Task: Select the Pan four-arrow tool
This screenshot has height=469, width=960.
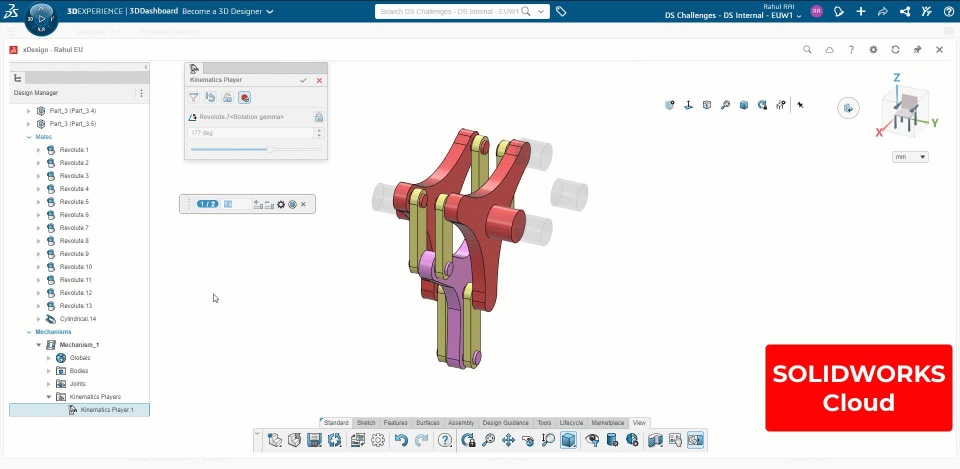Action: [x=508, y=440]
